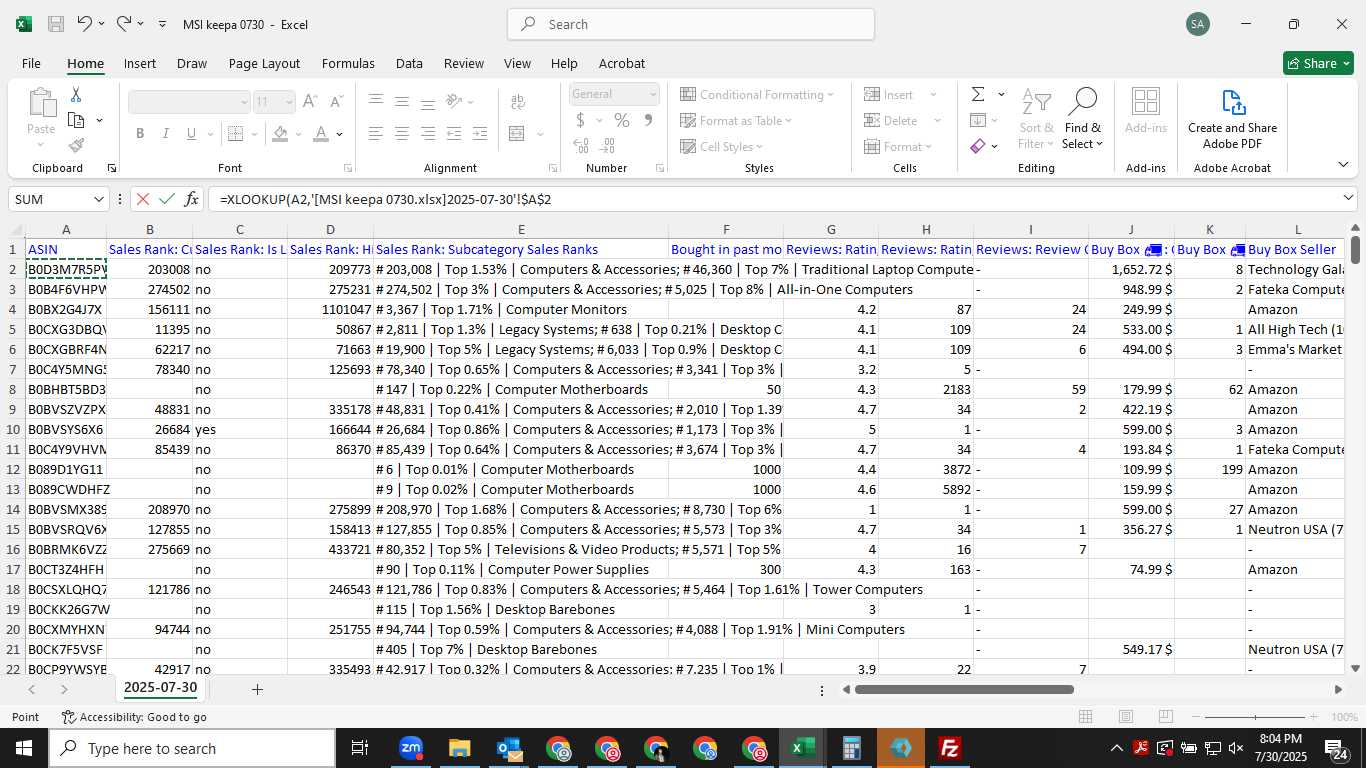This screenshot has width=1366, height=768.
Task: Open the File tab
Action: point(31,63)
